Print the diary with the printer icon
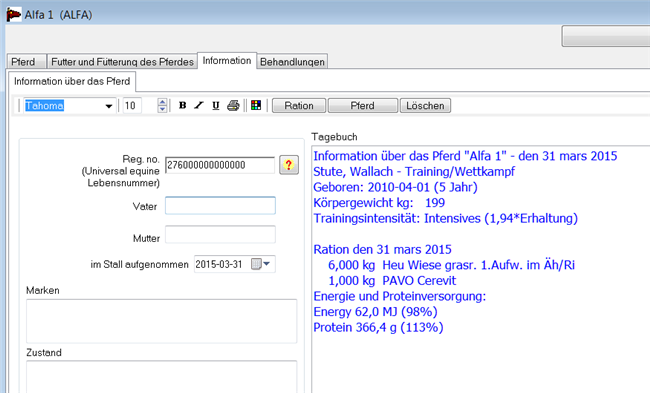 pos(233,105)
